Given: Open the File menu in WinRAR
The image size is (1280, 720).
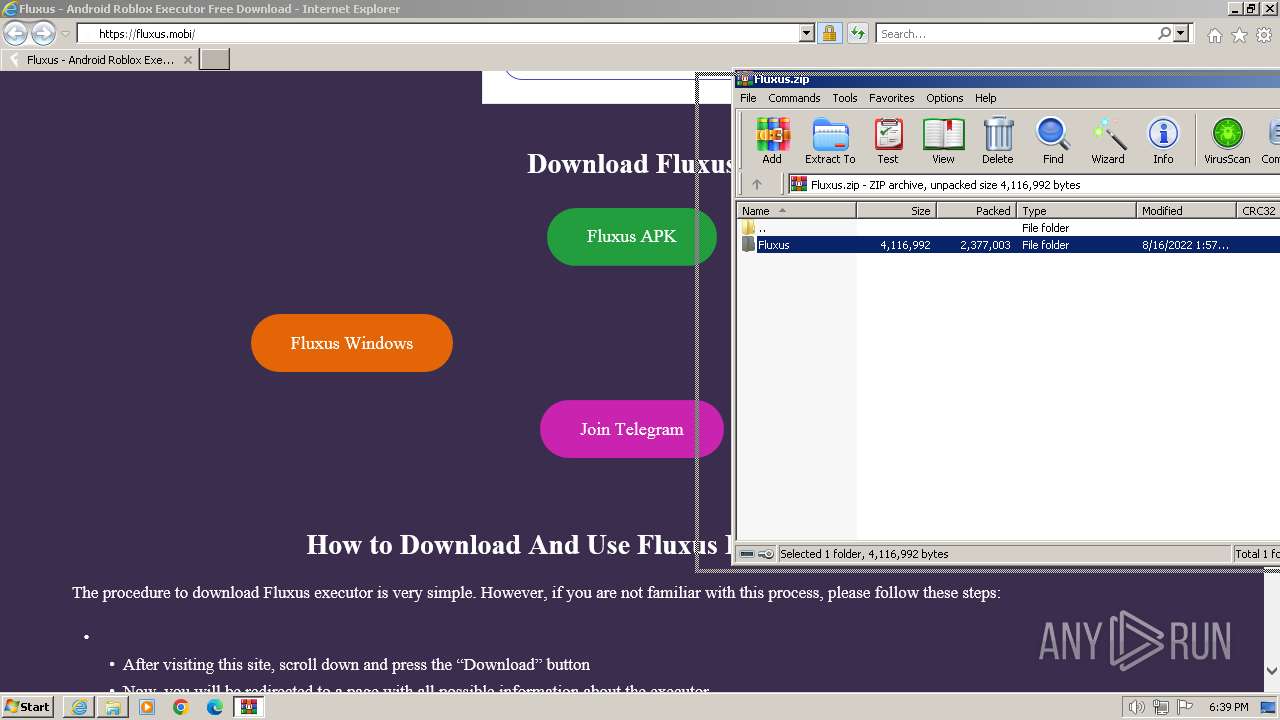Looking at the screenshot, I should coord(748,98).
